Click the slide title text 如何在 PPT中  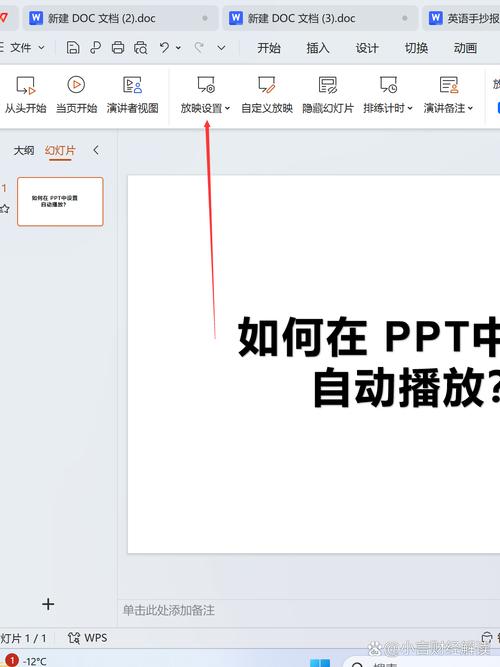tap(369, 336)
